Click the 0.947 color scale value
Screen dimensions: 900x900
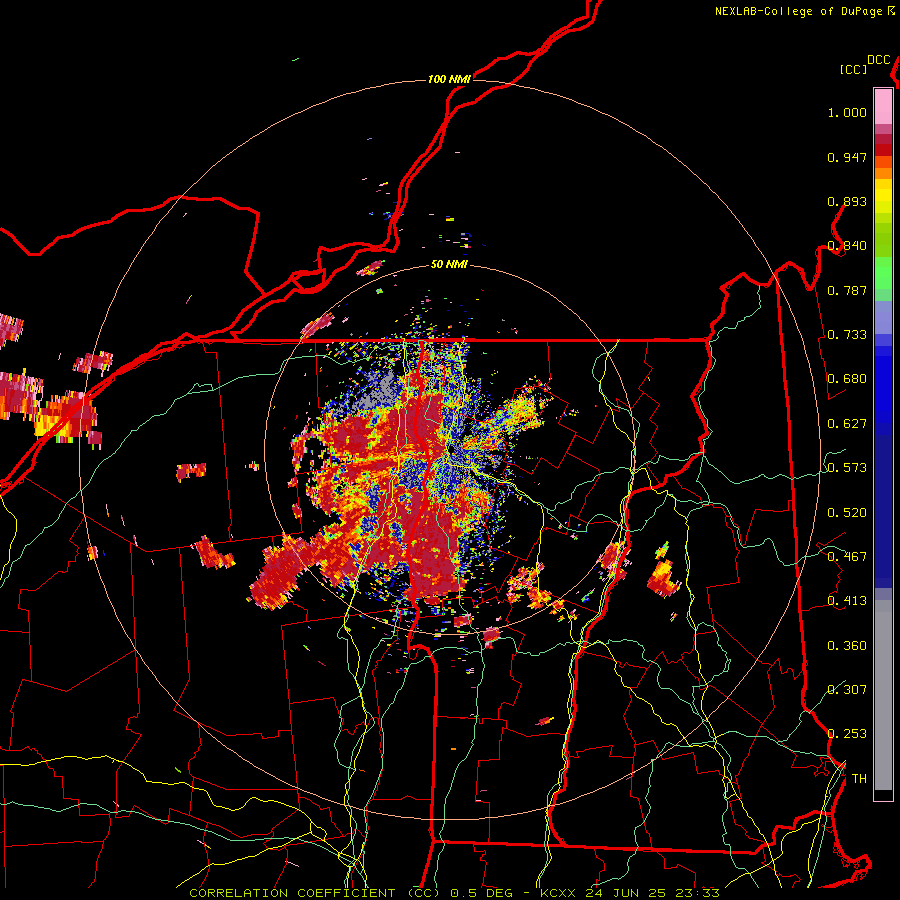pyautogui.click(x=847, y=157)
